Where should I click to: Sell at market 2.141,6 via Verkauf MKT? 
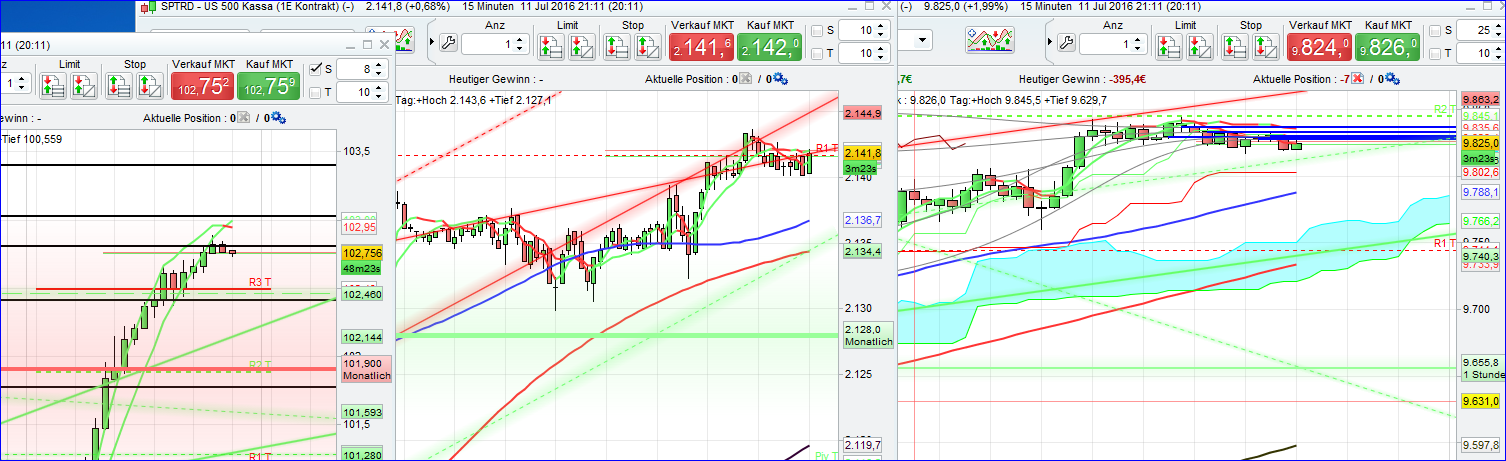pyautogui.click(x=701, y=45)
